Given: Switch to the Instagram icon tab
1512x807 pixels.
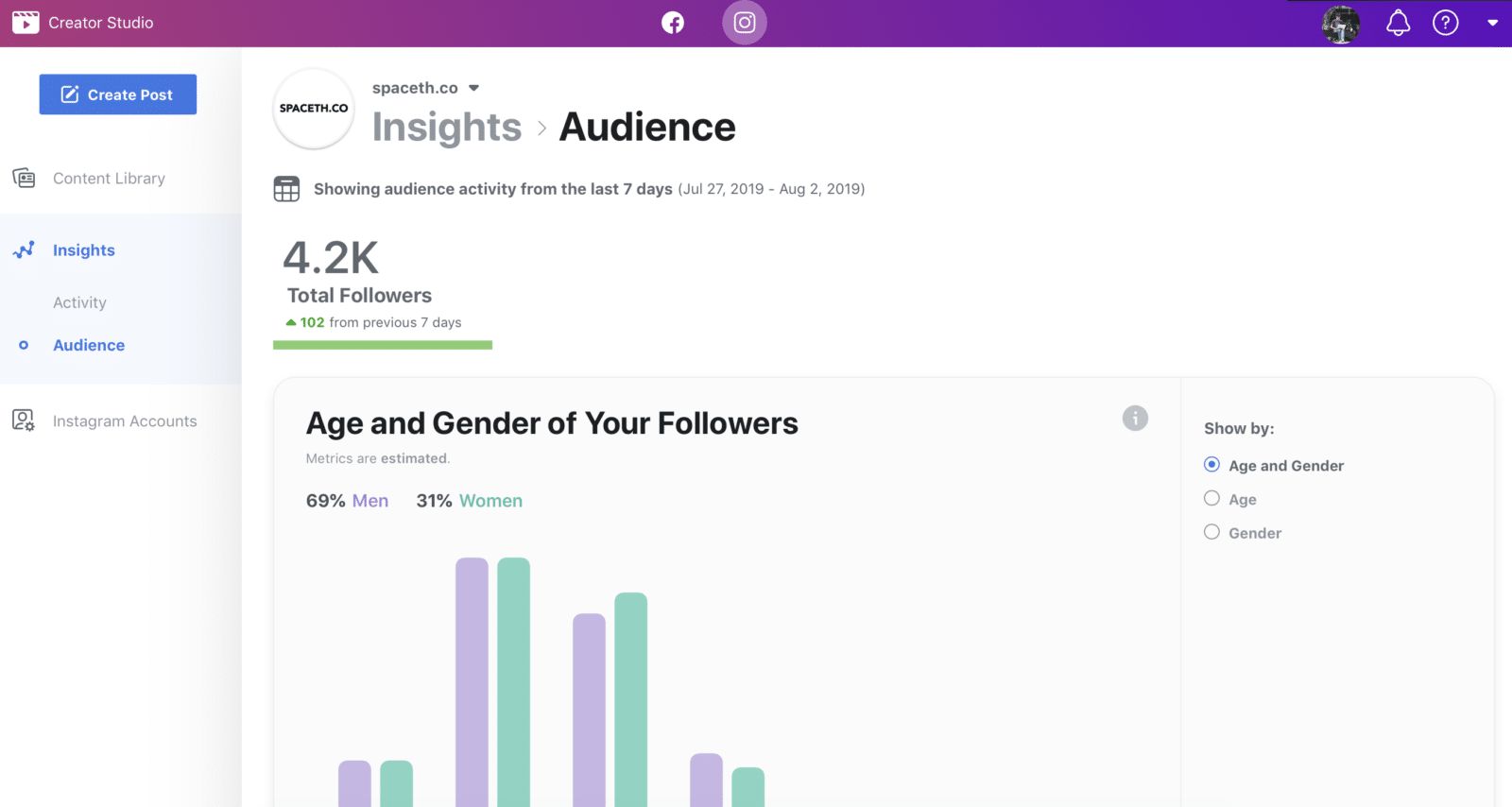Looking at the screenshot, I should point(745,23).
